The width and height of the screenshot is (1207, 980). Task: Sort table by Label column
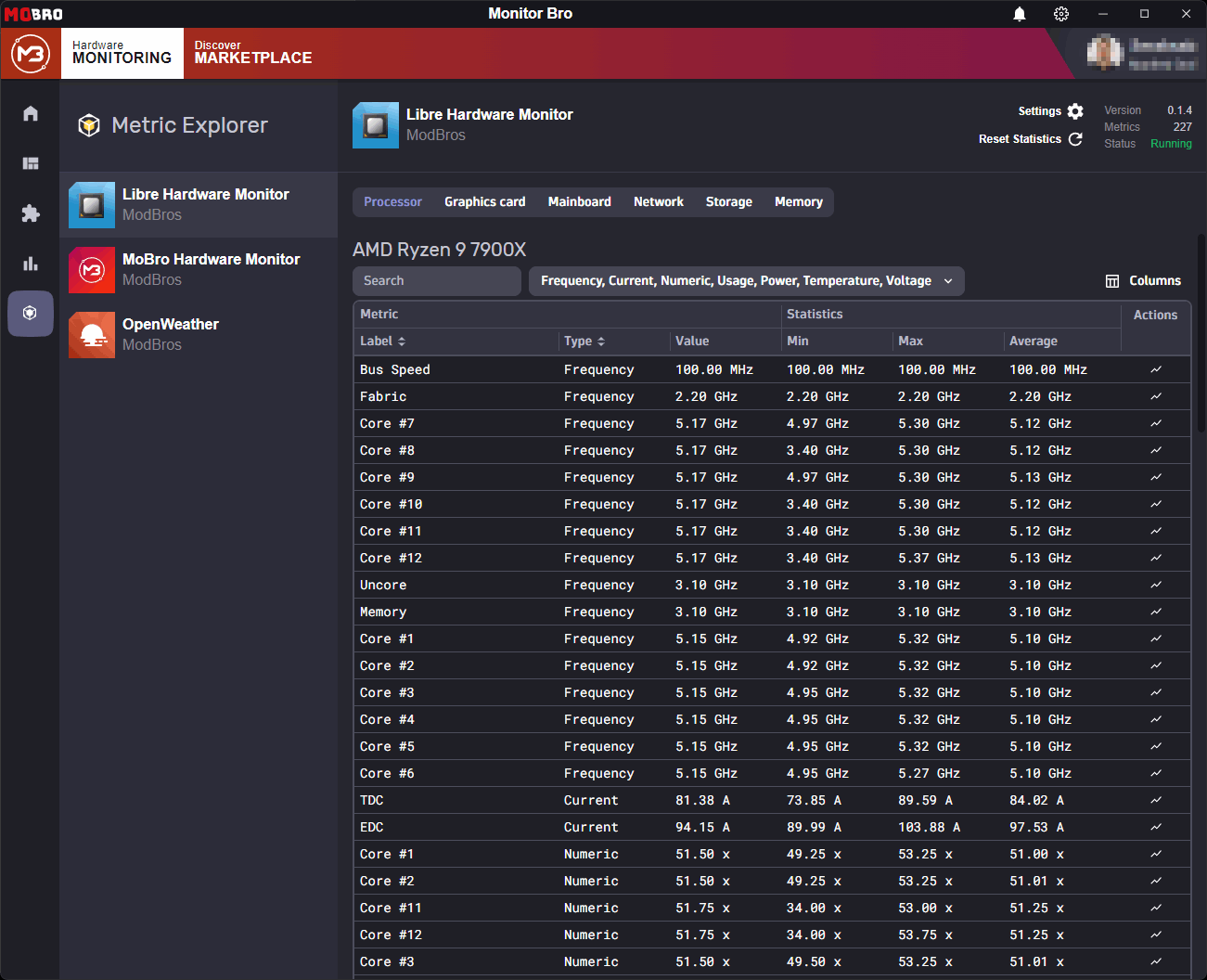click(x=382, y=342)
